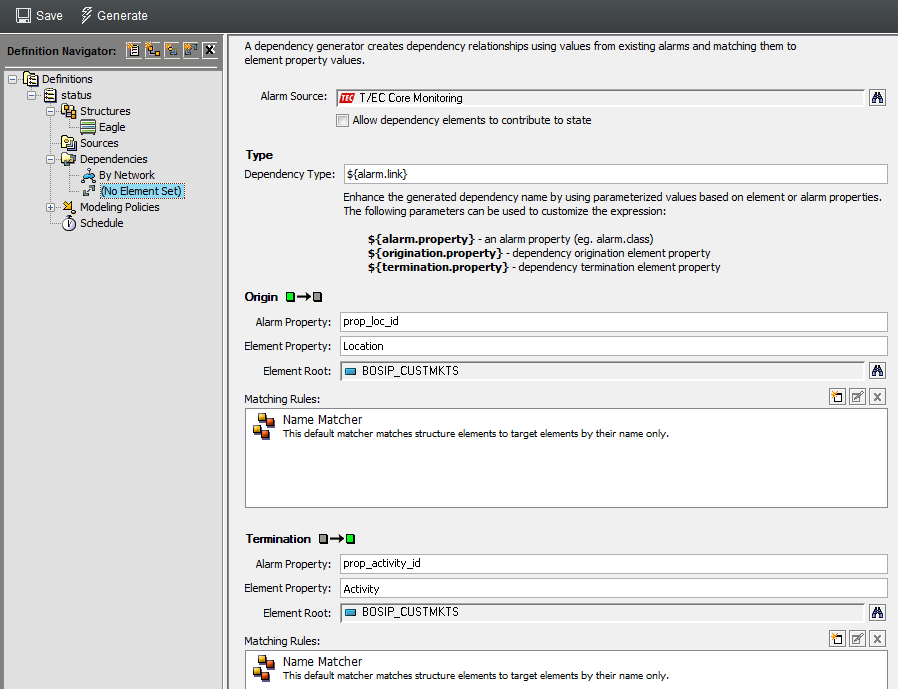Select the (No Element Set) dependency

click(x=141, y=191)
